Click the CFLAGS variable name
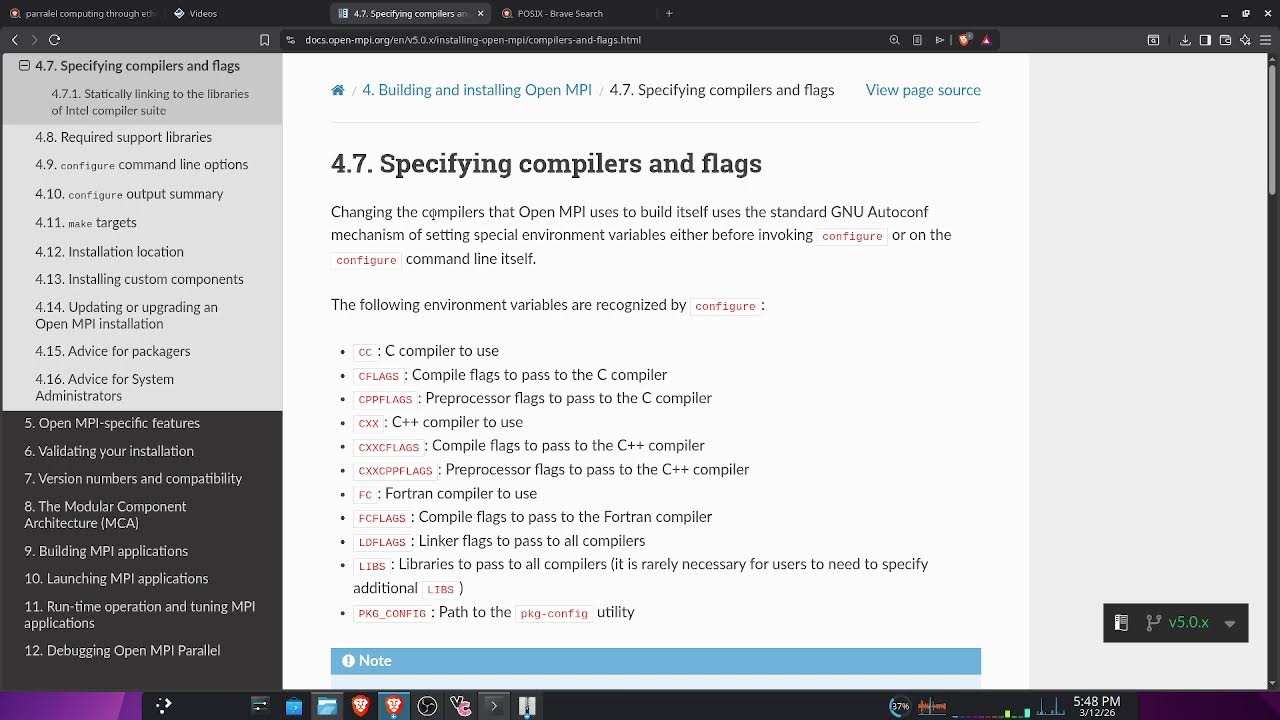This screenshot has width=1280, height=720. [379, 376]
